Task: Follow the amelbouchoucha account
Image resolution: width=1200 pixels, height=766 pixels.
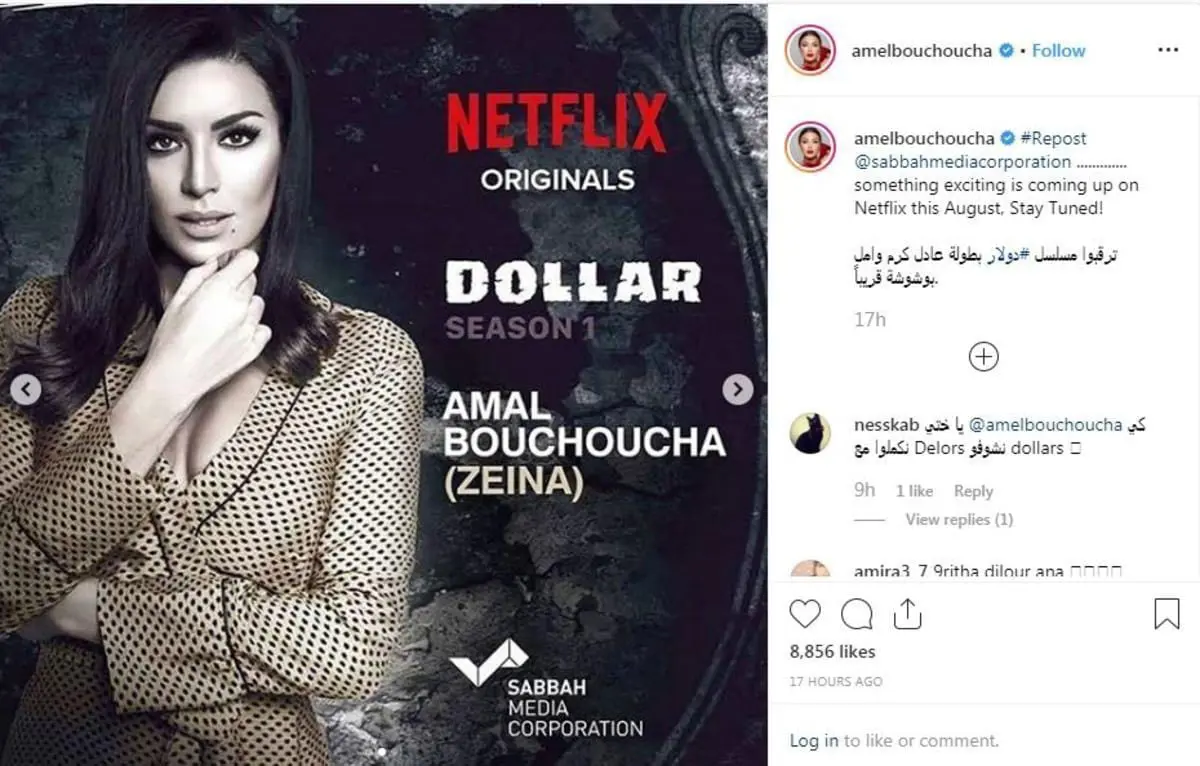Action: [x=1058, y=50]
